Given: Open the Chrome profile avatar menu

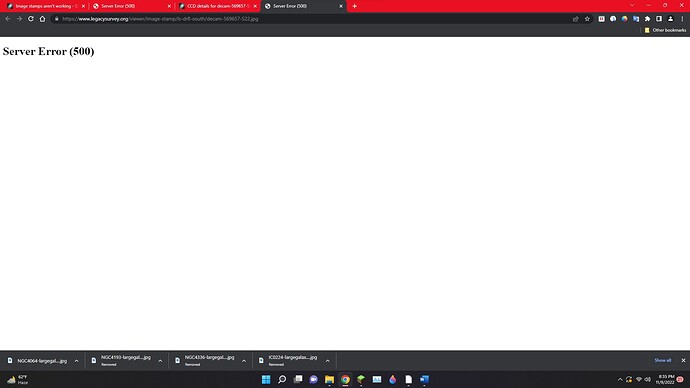Looking at the screenshot, I should coord(670,19).
